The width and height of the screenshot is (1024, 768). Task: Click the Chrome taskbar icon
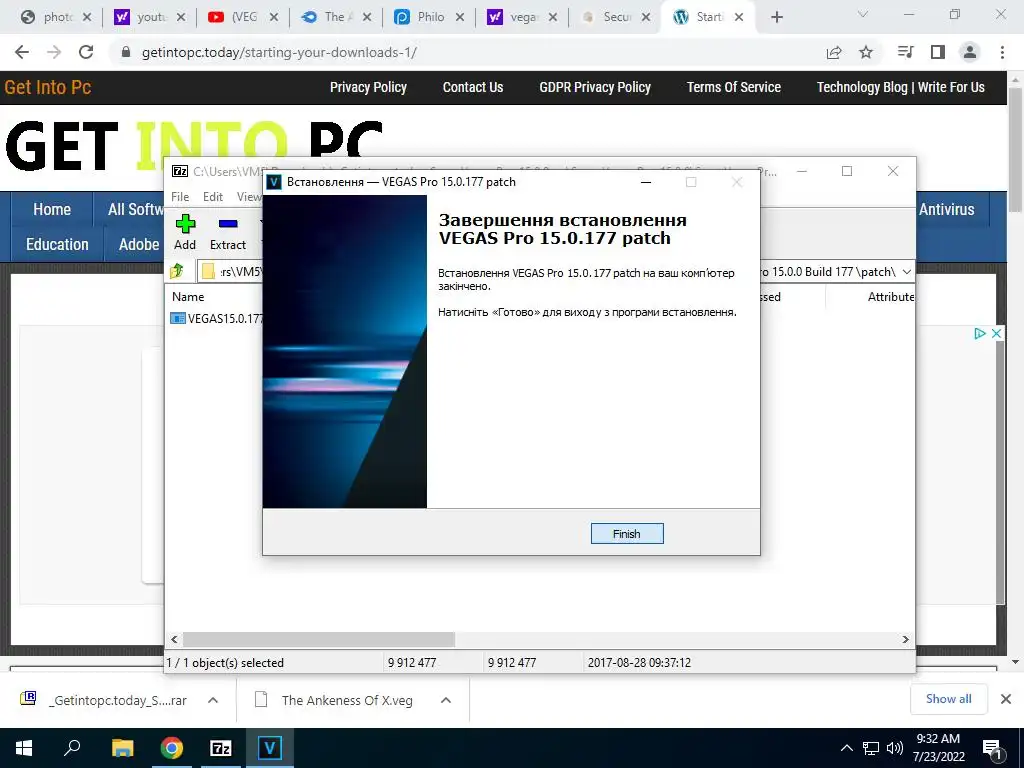(x=172, y=748)
